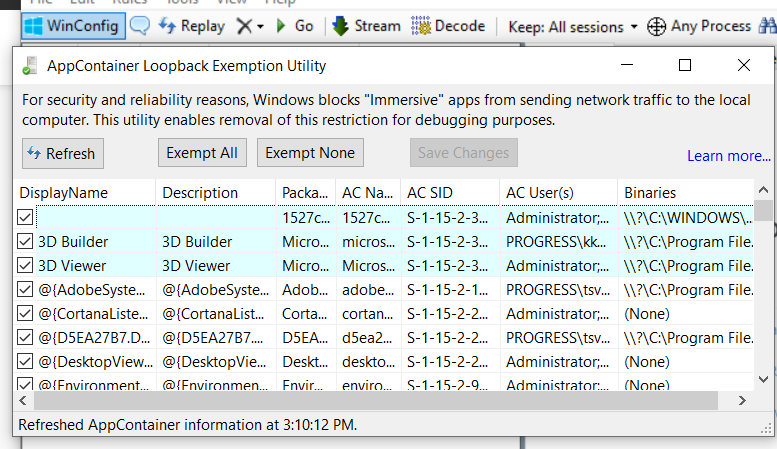Viewport: 777px width, 449px height.
Task: Click the Save Changes button
Action: [464, 153]
